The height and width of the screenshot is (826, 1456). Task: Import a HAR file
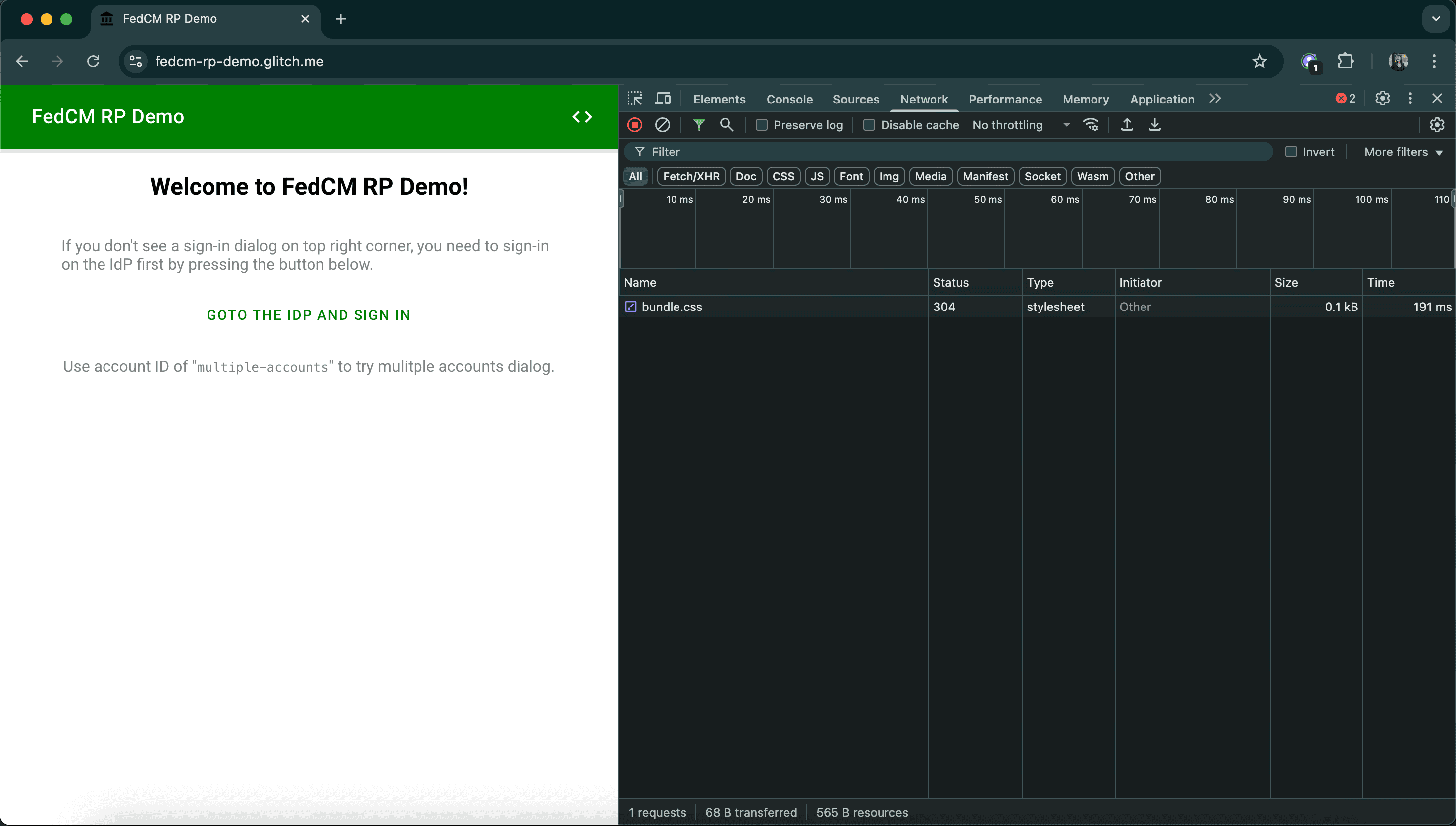point(1127,125)
